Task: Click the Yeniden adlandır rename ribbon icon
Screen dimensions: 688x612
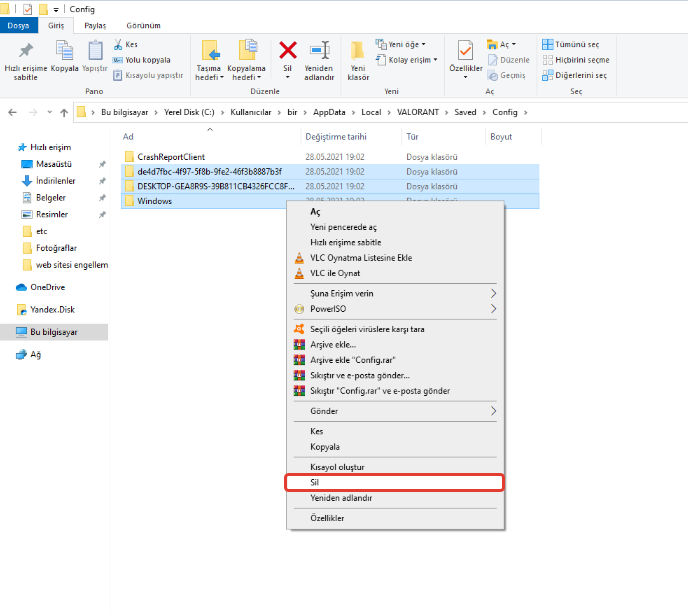Action: click(319, 52)
